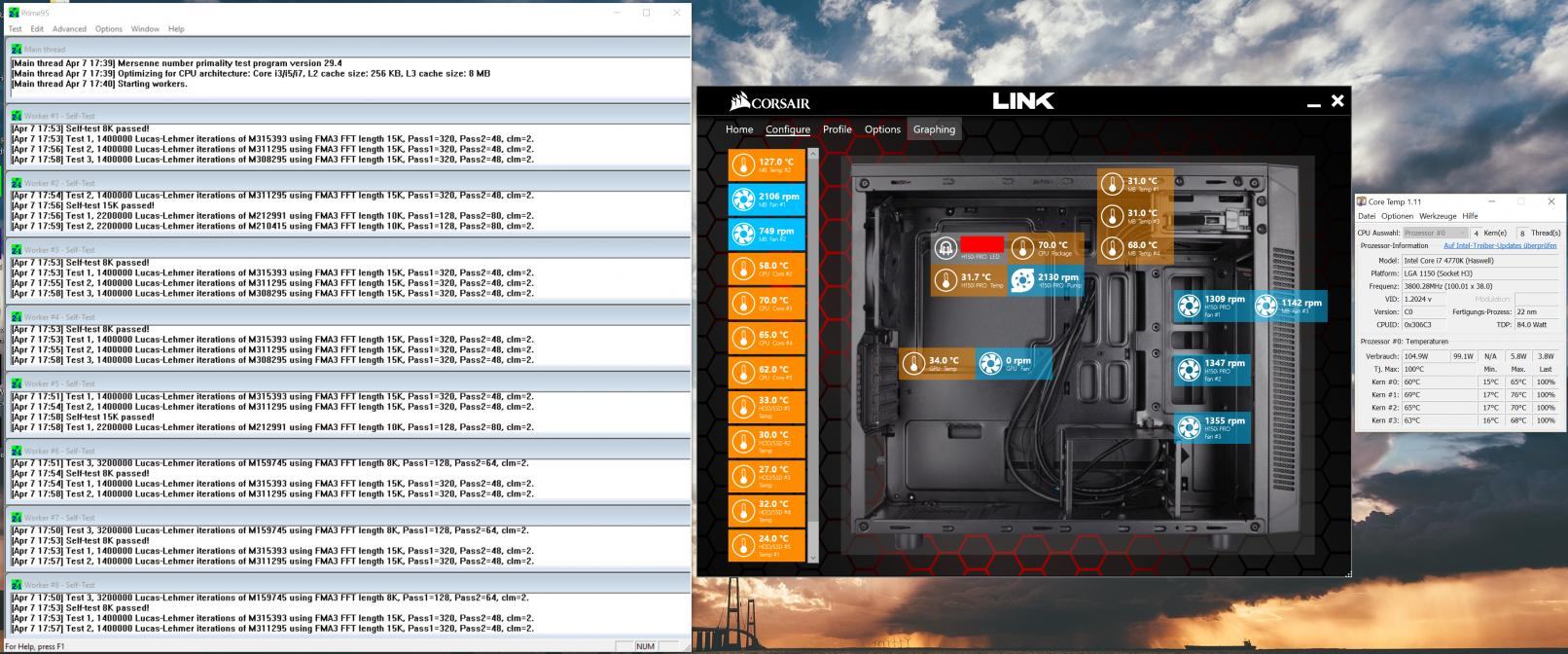Image resolution: width=1568 pixels, height=654 pixels.
Task: Switch to the Graphing tab
Action: [x=934, y=129]
